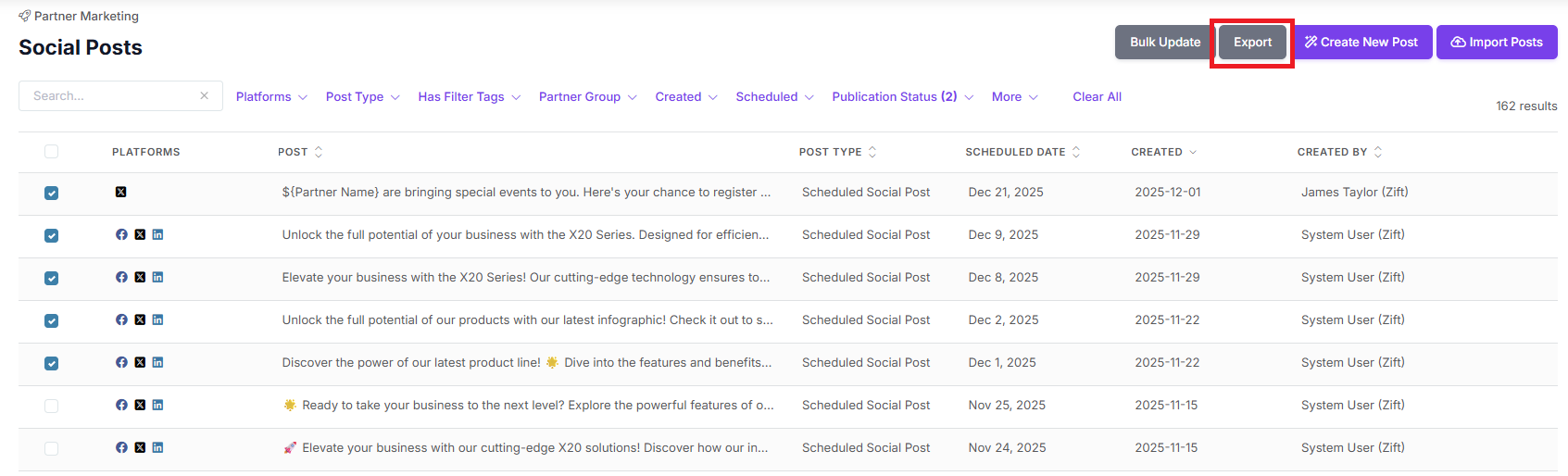Open the Publication Status (2) filter
1568x476 pixels.
point(903,96)
